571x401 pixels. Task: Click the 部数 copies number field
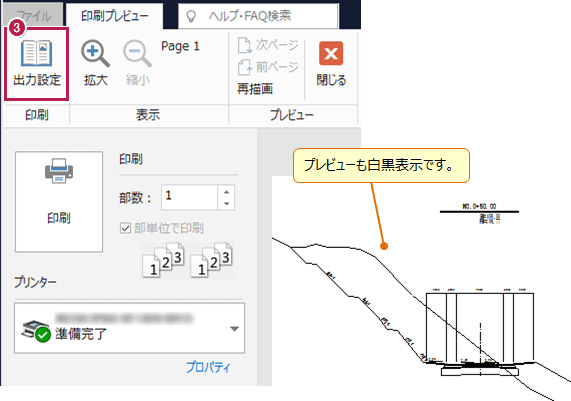tap(190, 197)
